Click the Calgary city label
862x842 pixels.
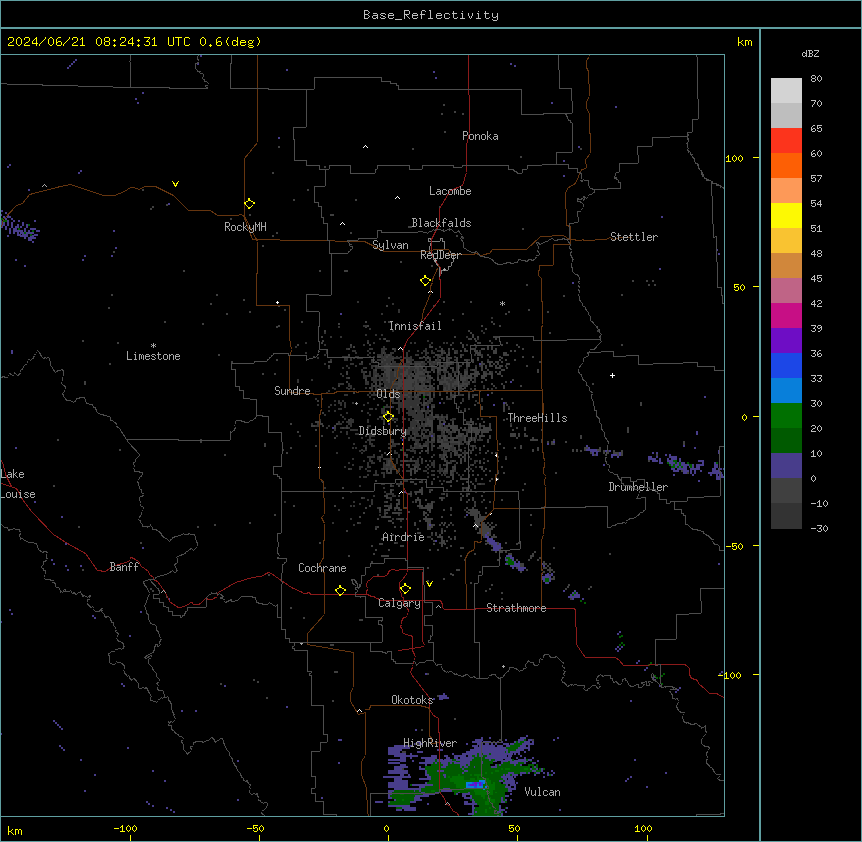[399, 603]
